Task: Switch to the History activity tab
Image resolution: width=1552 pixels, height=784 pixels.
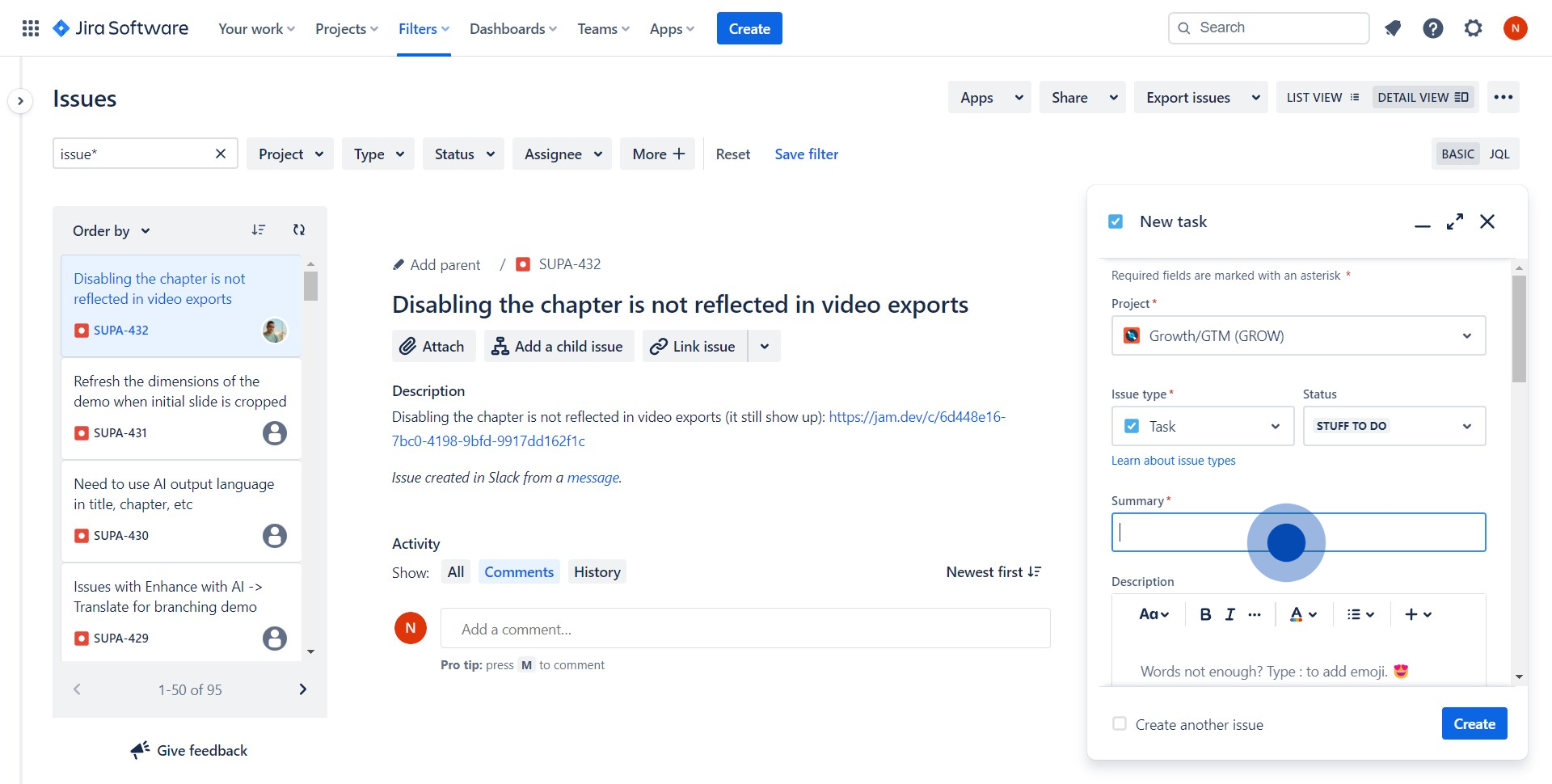Action: coord(597,572)
